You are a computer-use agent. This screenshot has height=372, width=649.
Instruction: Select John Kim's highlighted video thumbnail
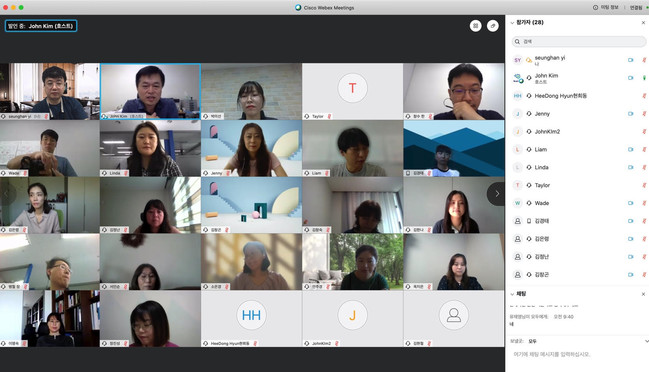pyautogui.click(x=151, y=91)
